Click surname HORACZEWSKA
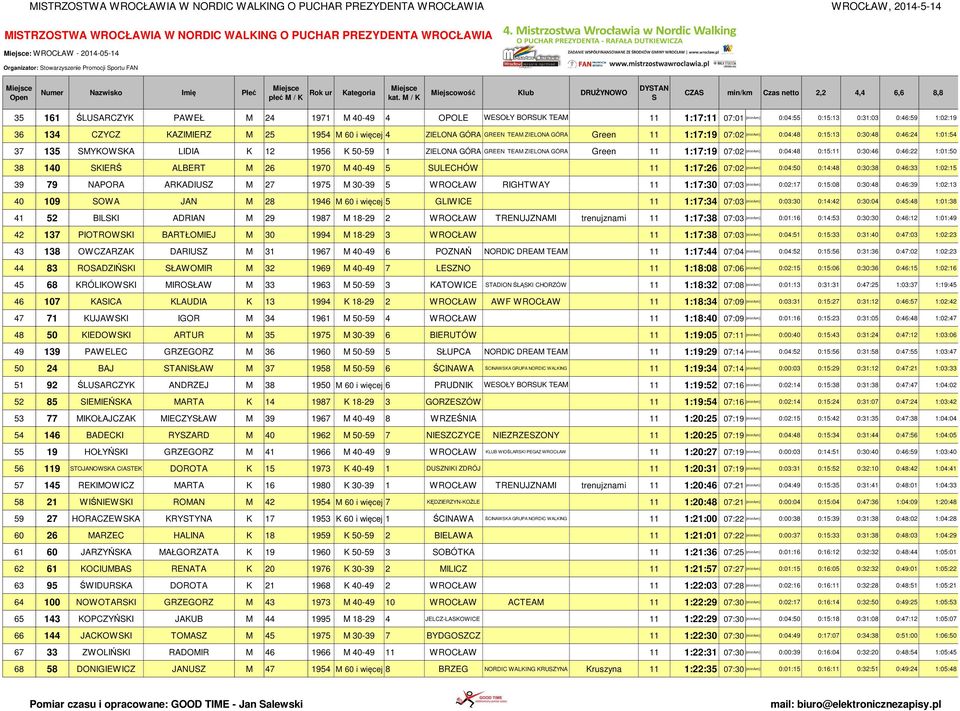The width and height of the screenshot is (960, 711). pyautogui.click(x=106, y=519)
